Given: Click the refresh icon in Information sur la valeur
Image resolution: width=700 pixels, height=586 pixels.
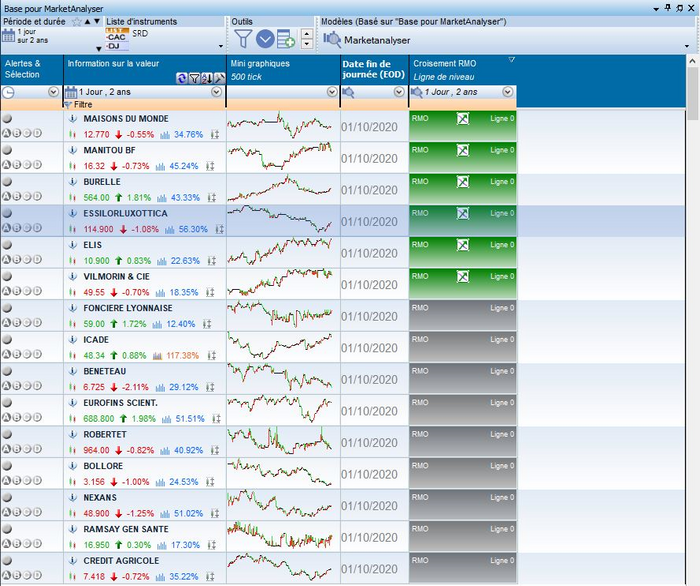Looking at the screenshot, I should pos(182,78).
